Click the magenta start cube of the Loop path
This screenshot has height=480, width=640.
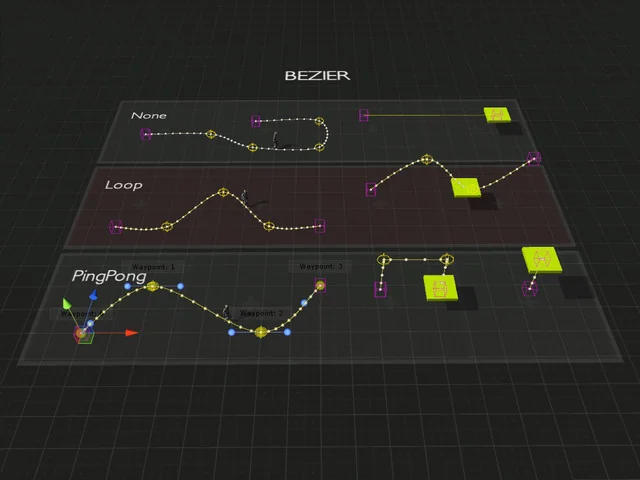(116, 228)
